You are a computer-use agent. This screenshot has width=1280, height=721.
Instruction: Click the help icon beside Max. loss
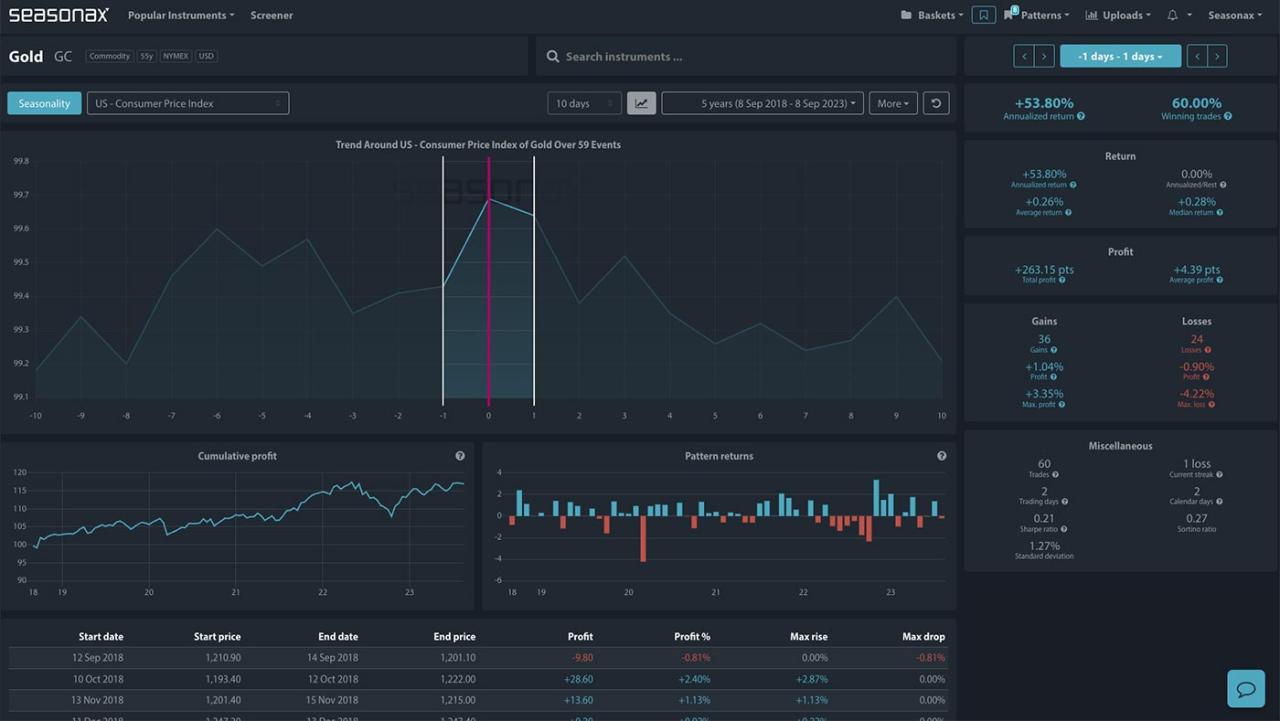[x=1213, y=404]
